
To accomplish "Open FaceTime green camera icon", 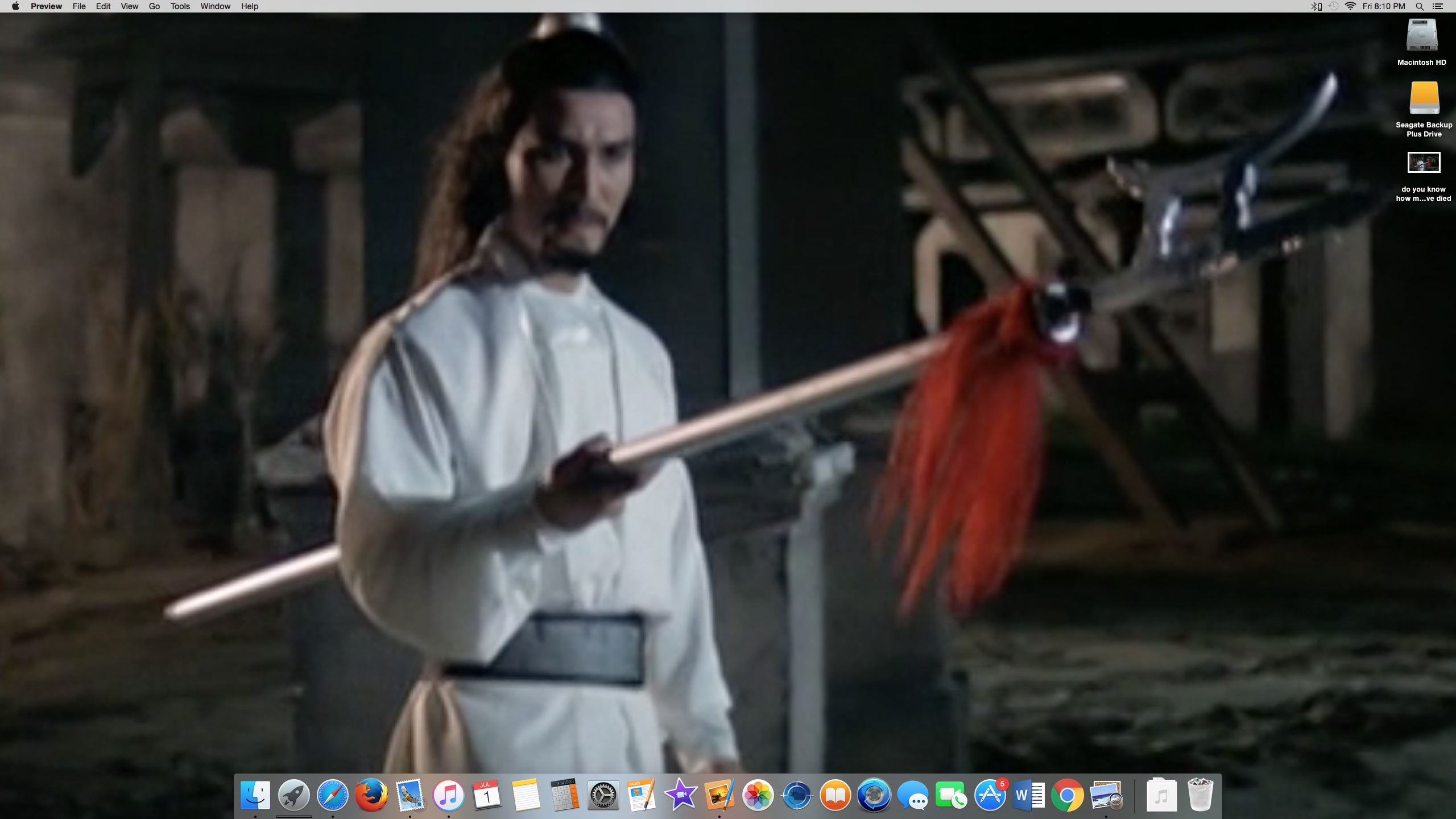I will [952, 795].
